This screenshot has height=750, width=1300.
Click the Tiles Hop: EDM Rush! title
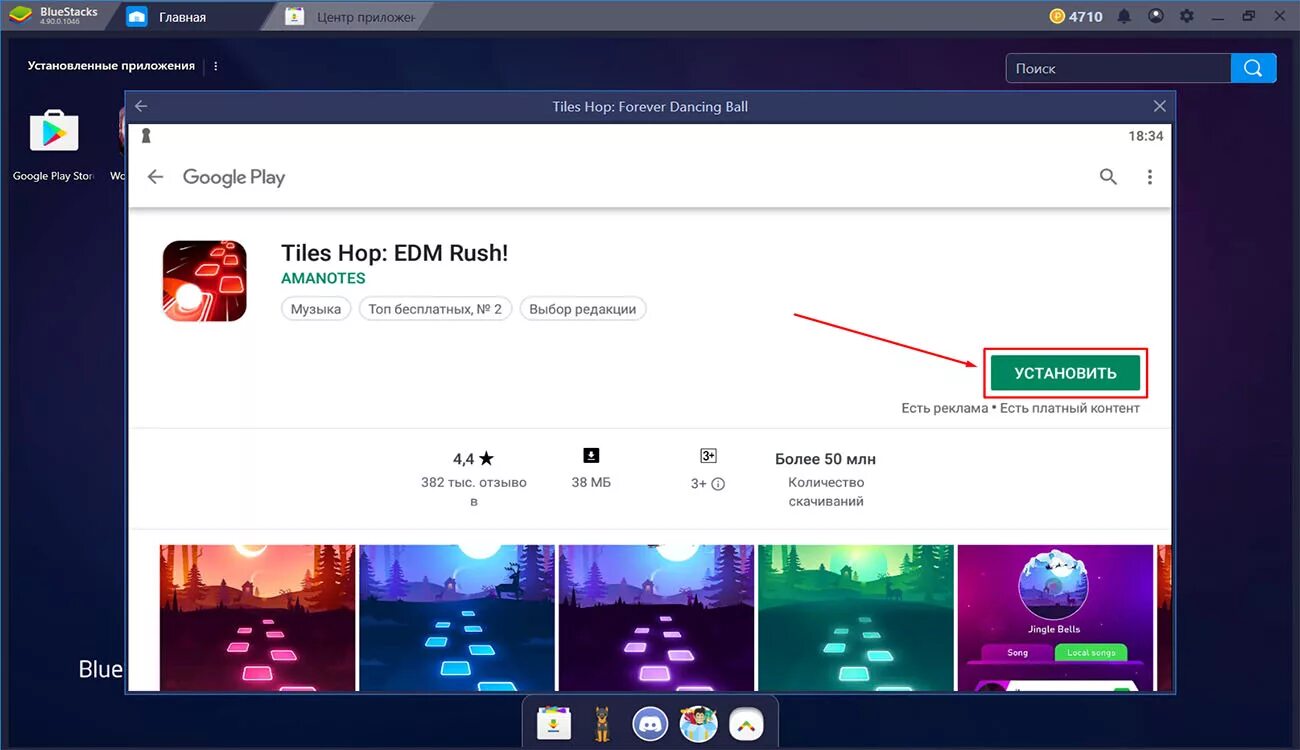[395, 253]
